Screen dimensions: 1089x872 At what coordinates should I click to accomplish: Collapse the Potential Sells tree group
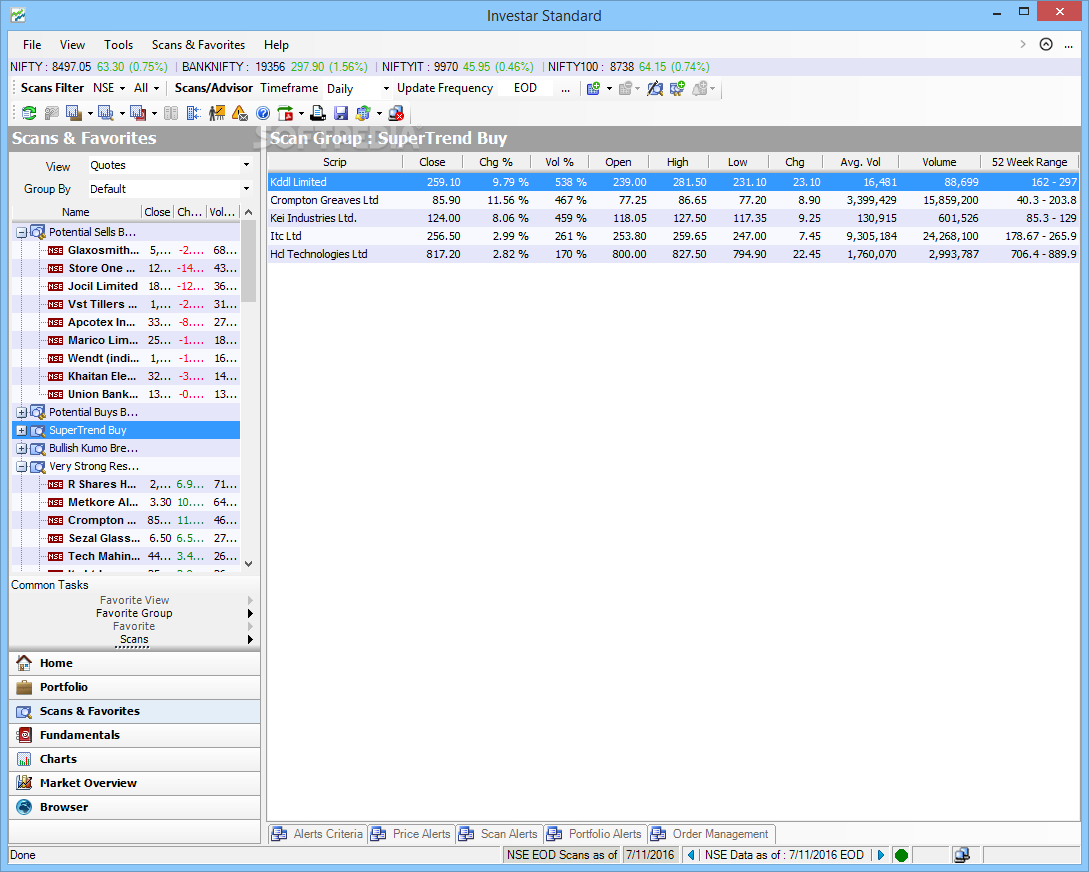click(x=22, y=232)
